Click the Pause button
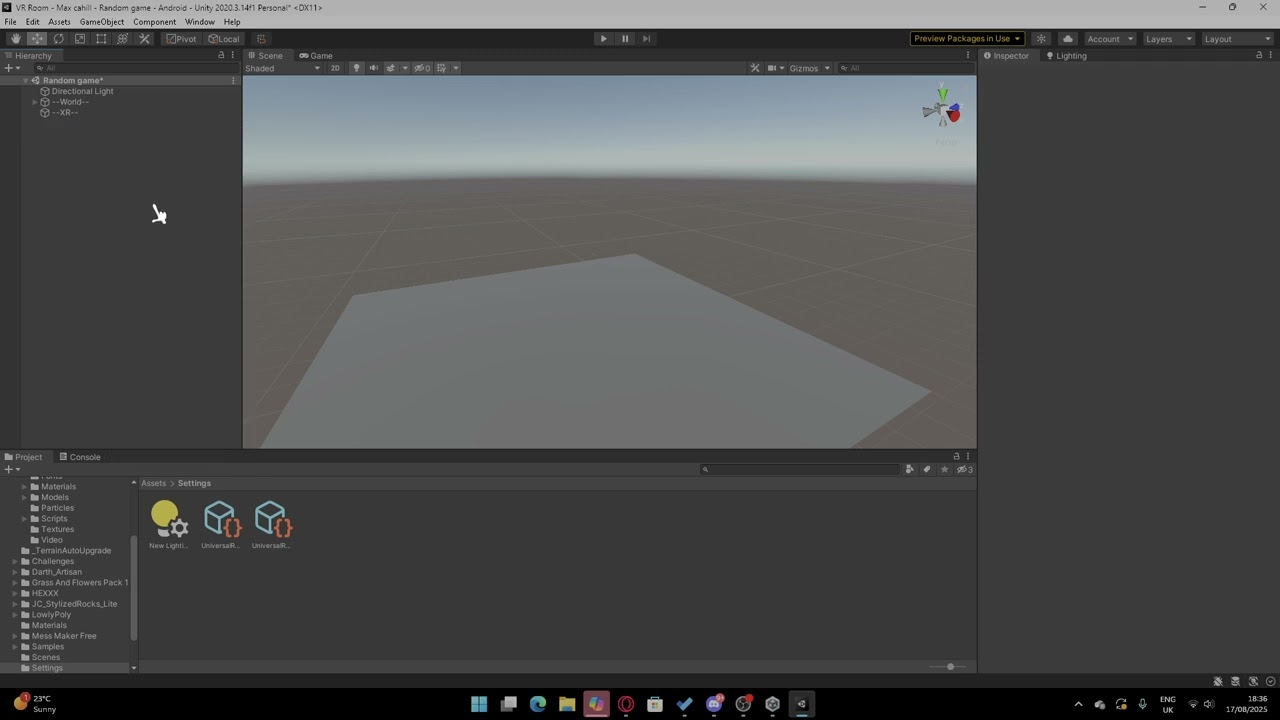The image size is (1280, 720). [625, 39]
